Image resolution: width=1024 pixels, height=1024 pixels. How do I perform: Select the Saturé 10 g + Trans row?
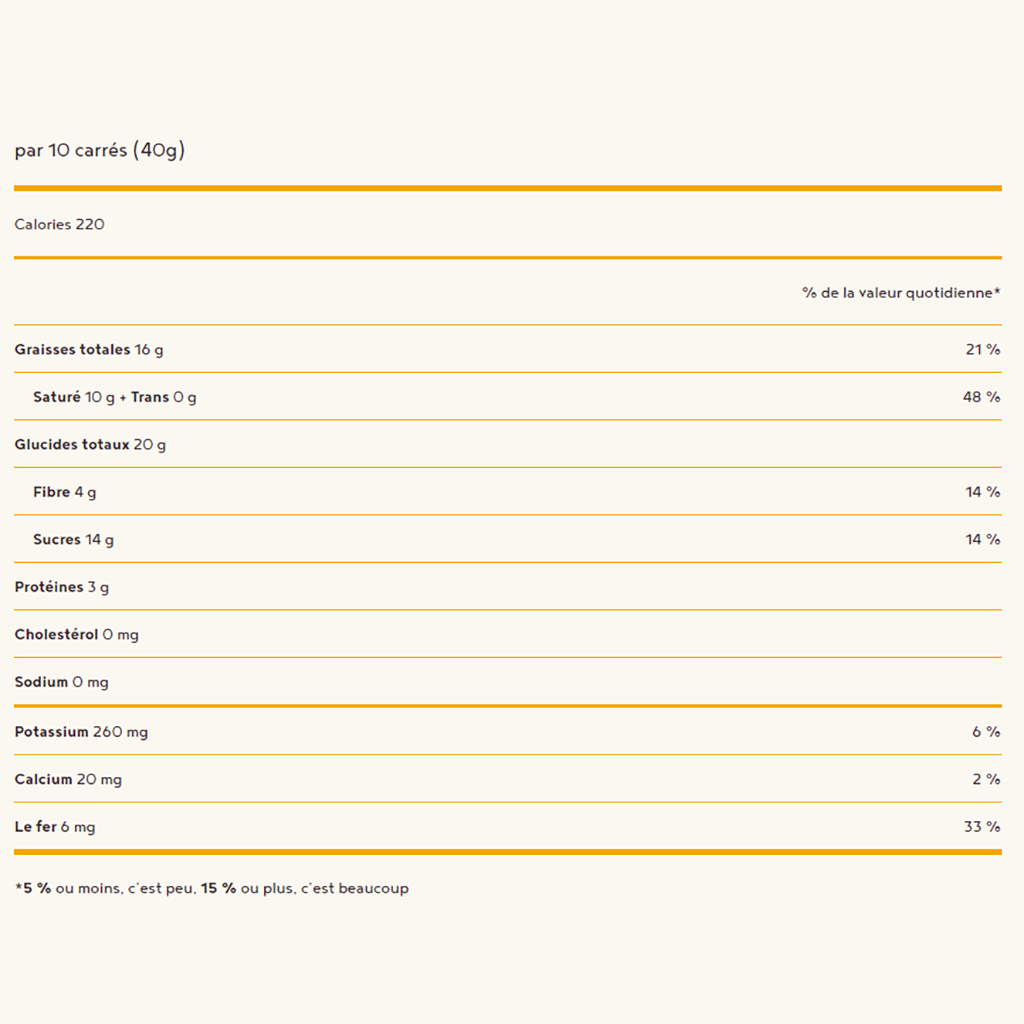(x=114, y=397)
